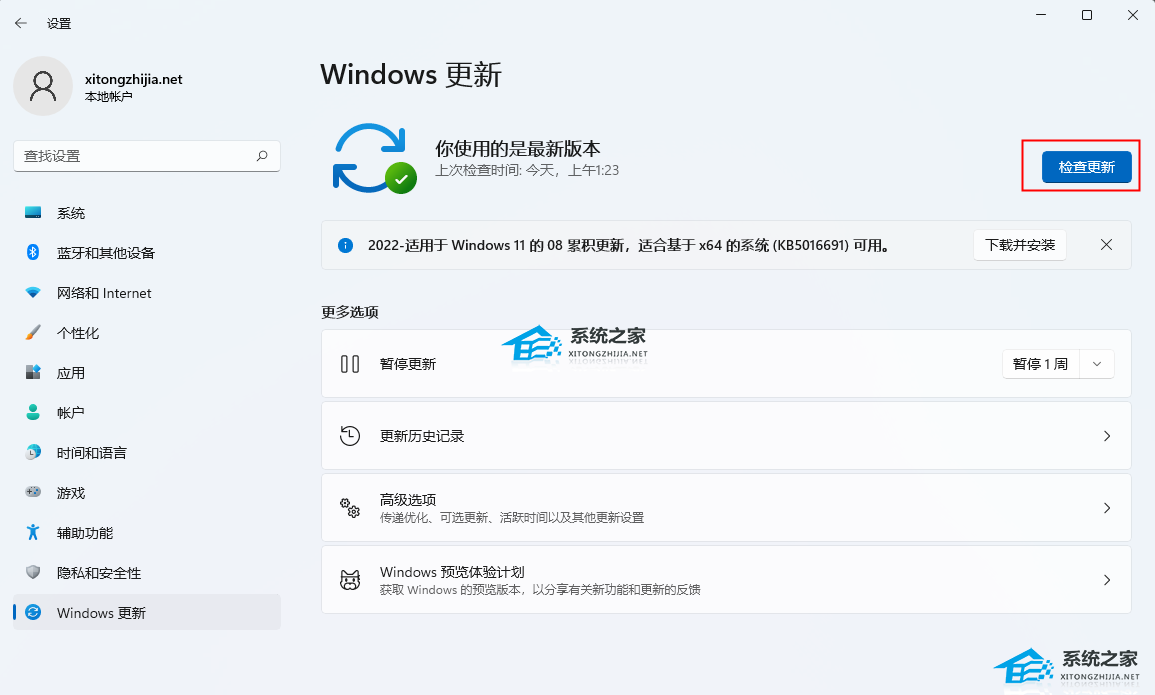Click the 检查更新 button
The width and height of the screenshot is (1155, 695).
click(x=1086, y=167)
